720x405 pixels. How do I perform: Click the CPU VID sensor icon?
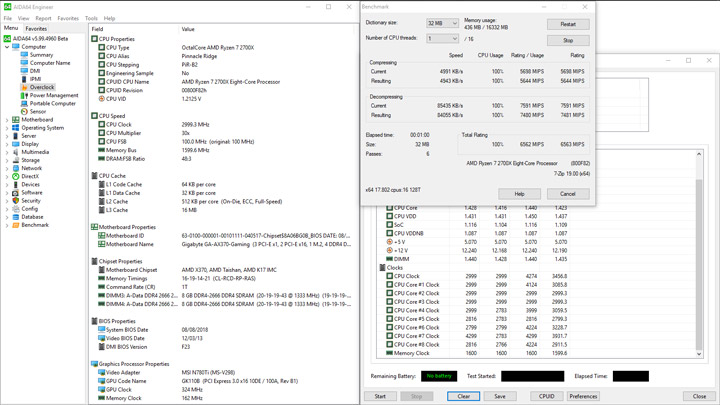pos(101,99)
